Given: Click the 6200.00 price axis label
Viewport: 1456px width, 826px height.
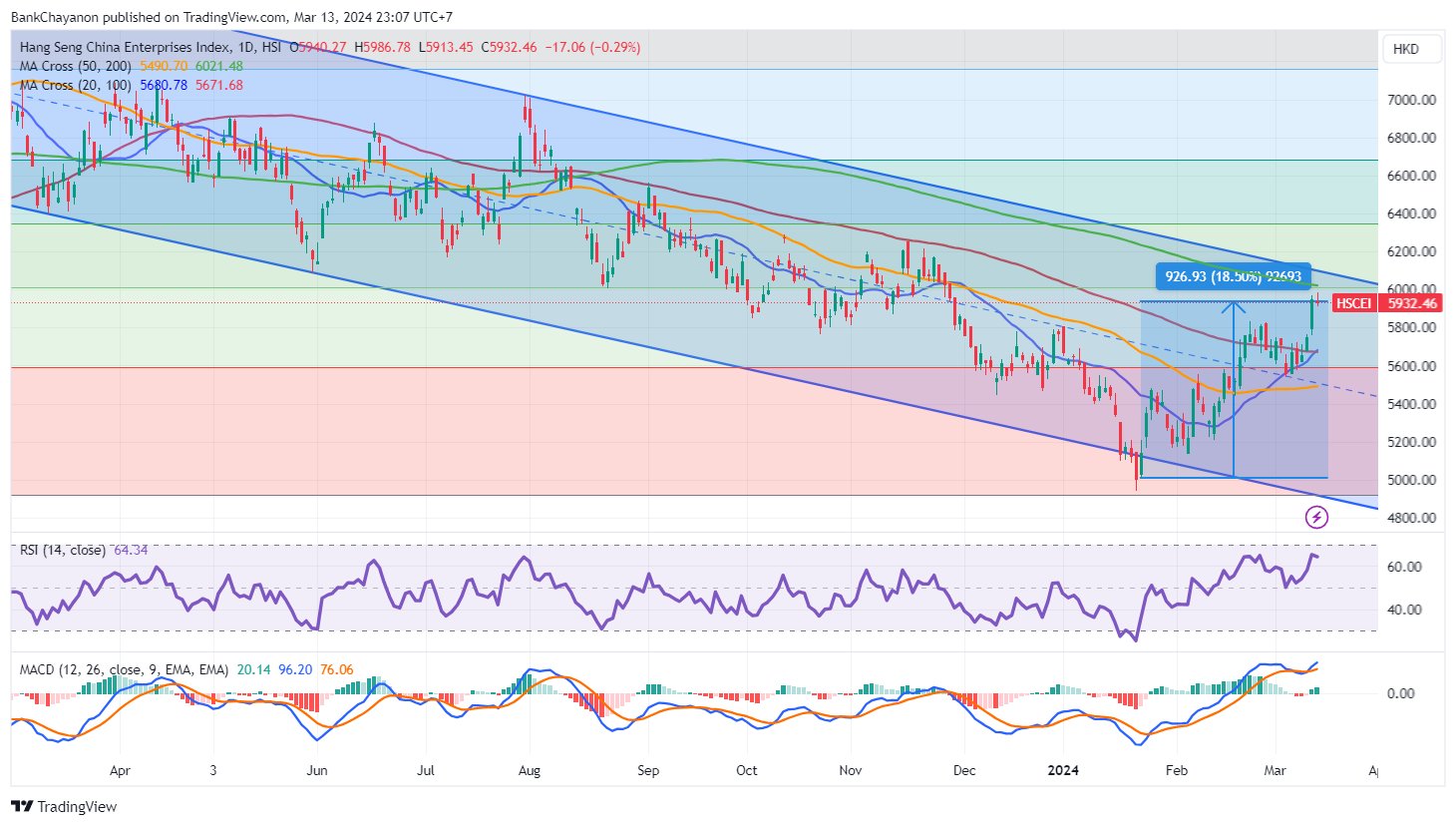Looking at the screenshot, I should (x=1411, y=251).
